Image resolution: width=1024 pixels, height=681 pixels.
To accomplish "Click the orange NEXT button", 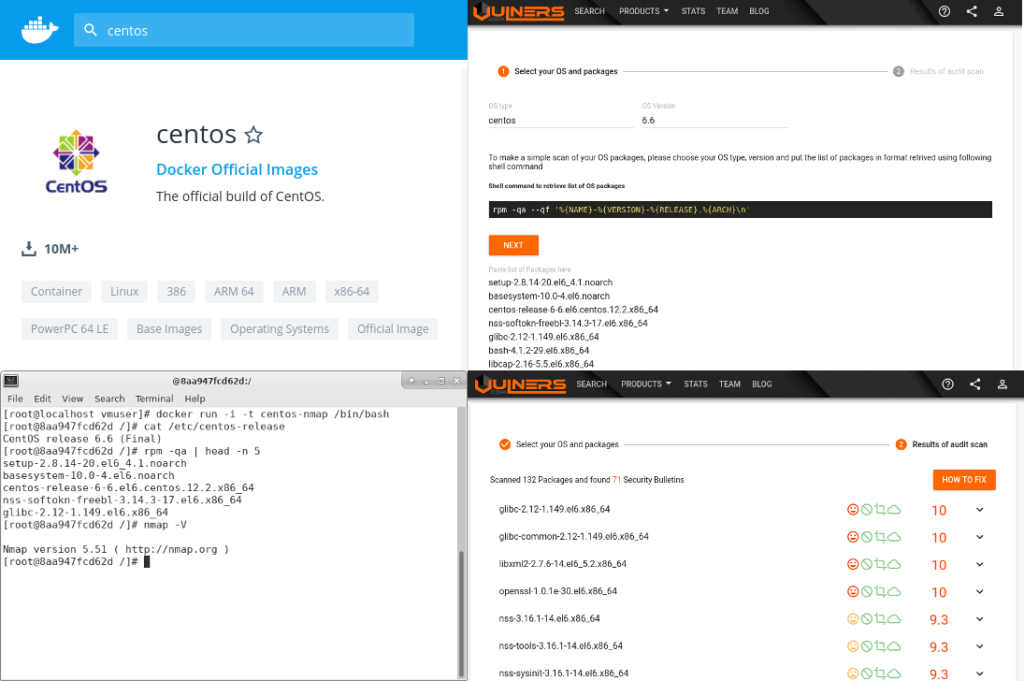I will tap(513, 245).
